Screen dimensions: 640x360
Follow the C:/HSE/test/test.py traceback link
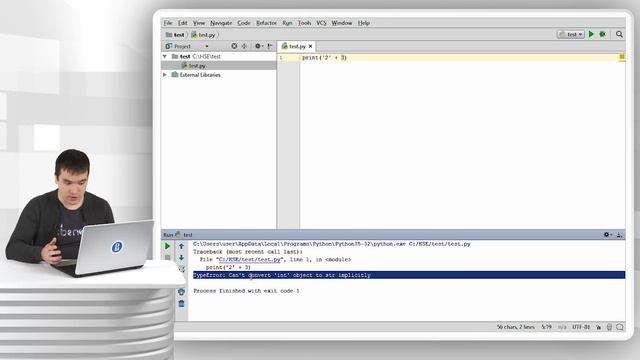[x=250, y=259]
